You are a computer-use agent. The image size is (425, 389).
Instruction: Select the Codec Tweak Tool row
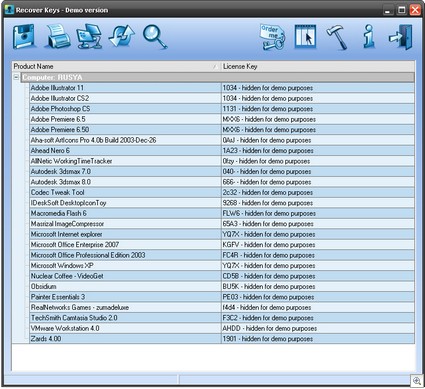pos(222,192)
